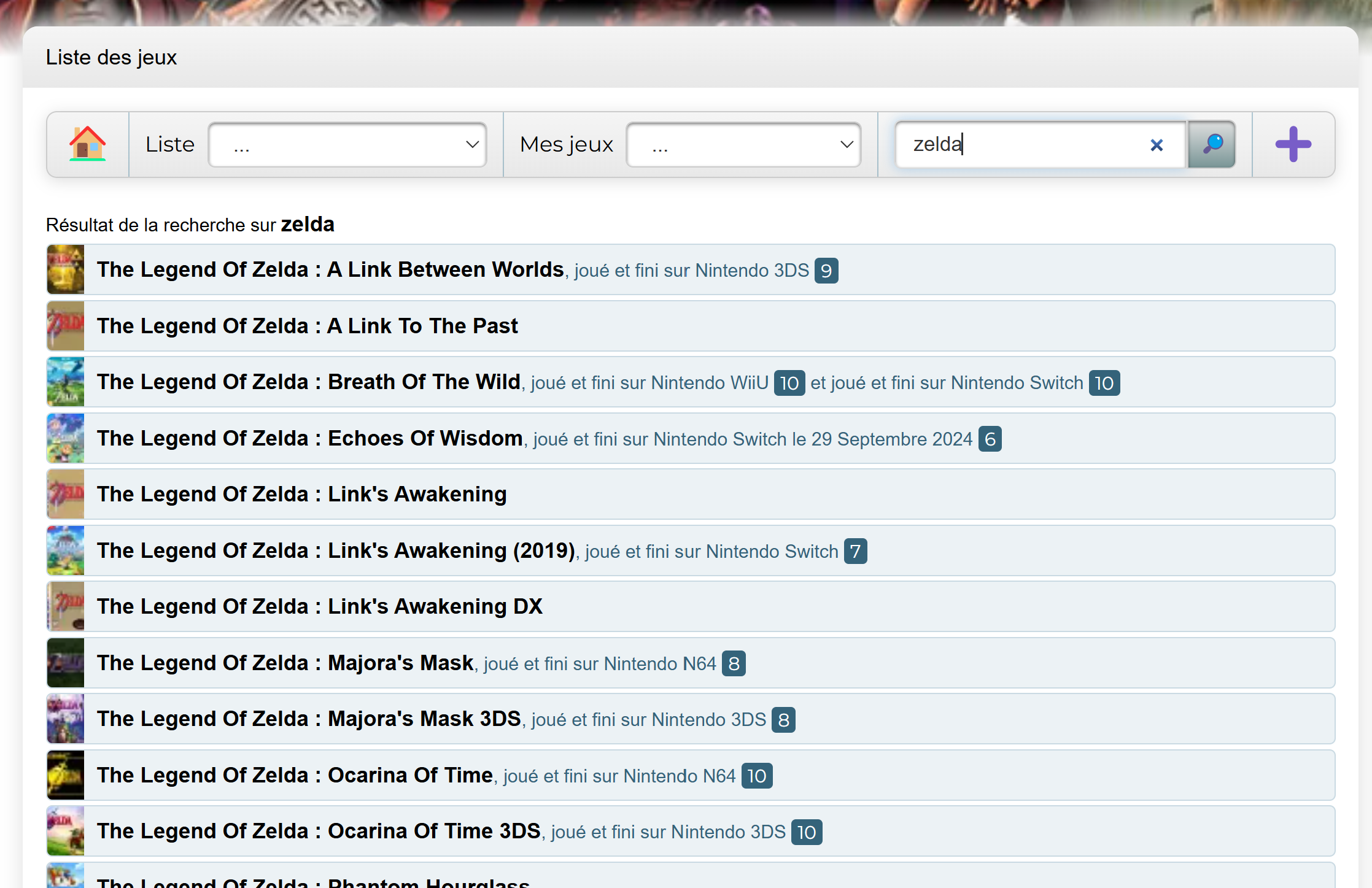Click score badge 7 on Link's Awakening (2019)

click(856, 551)
